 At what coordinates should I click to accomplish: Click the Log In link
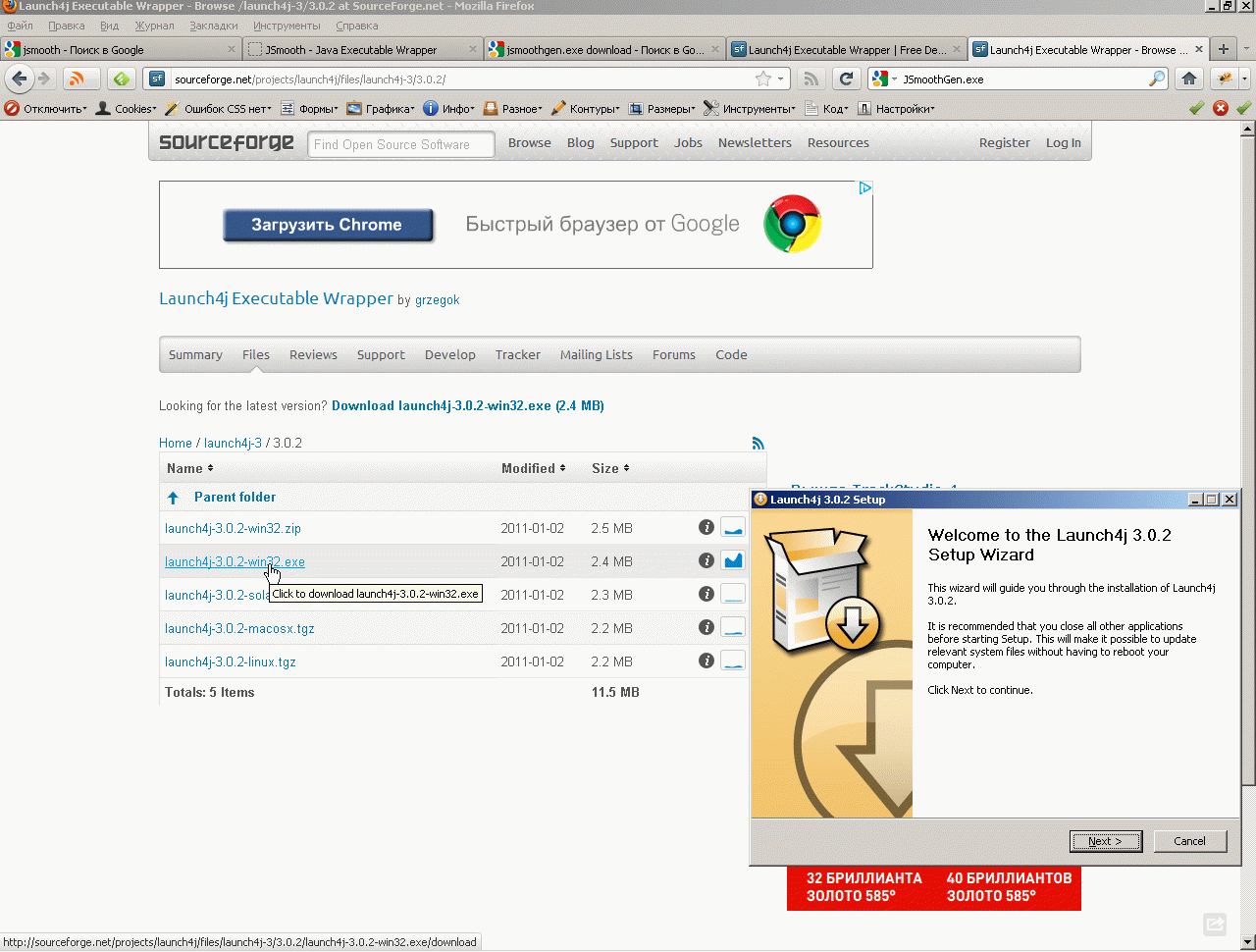(1063, 143)
